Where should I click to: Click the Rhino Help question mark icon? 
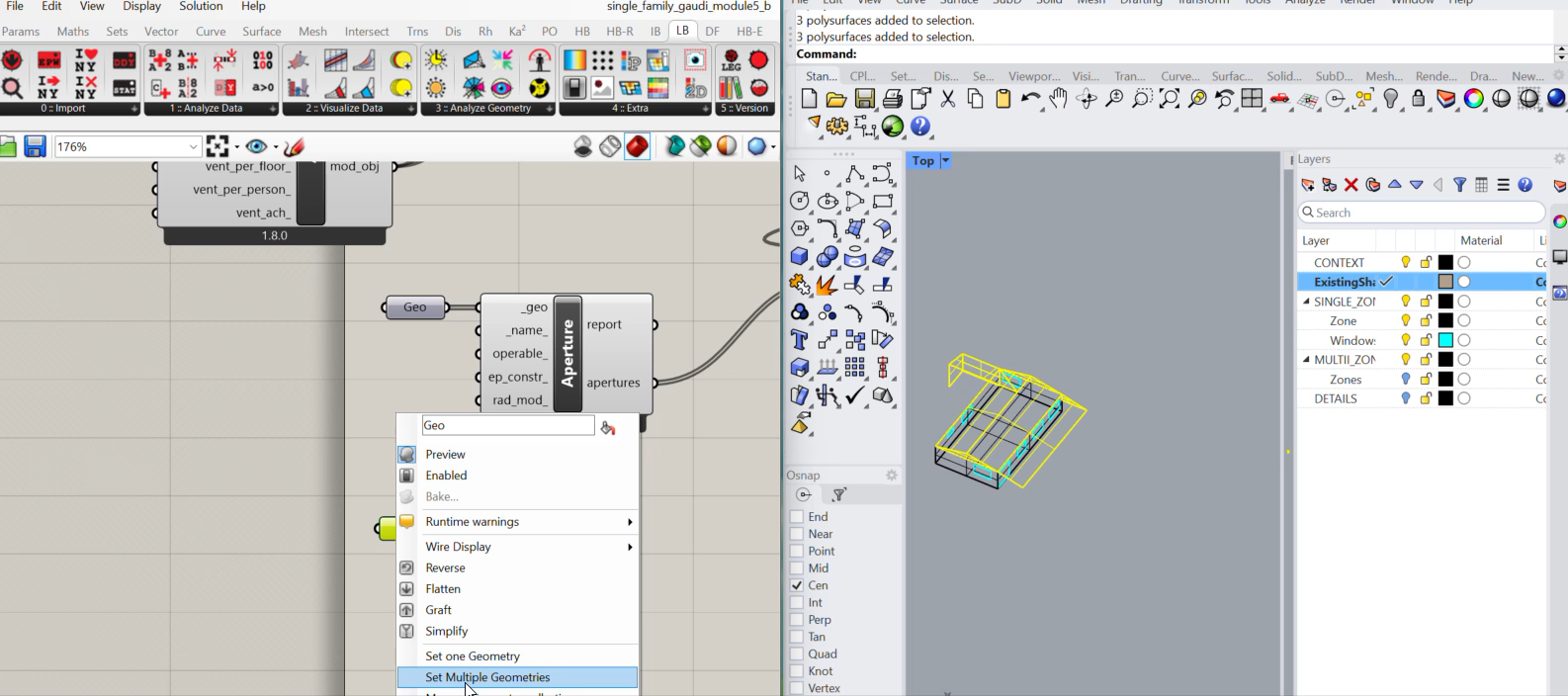tap(920, 127)
